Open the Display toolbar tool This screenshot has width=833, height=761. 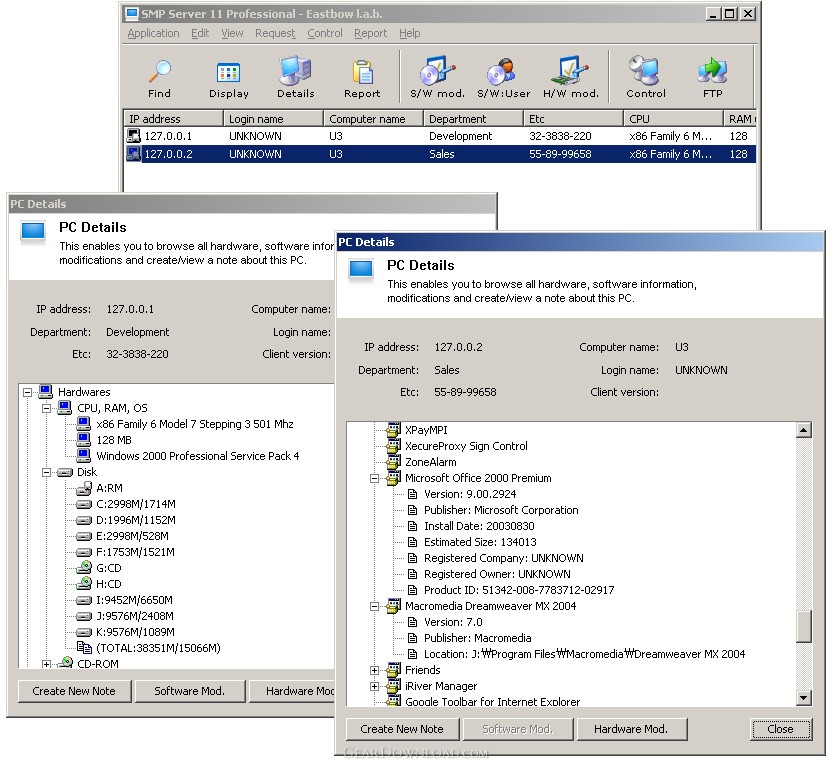coord(229,77)
